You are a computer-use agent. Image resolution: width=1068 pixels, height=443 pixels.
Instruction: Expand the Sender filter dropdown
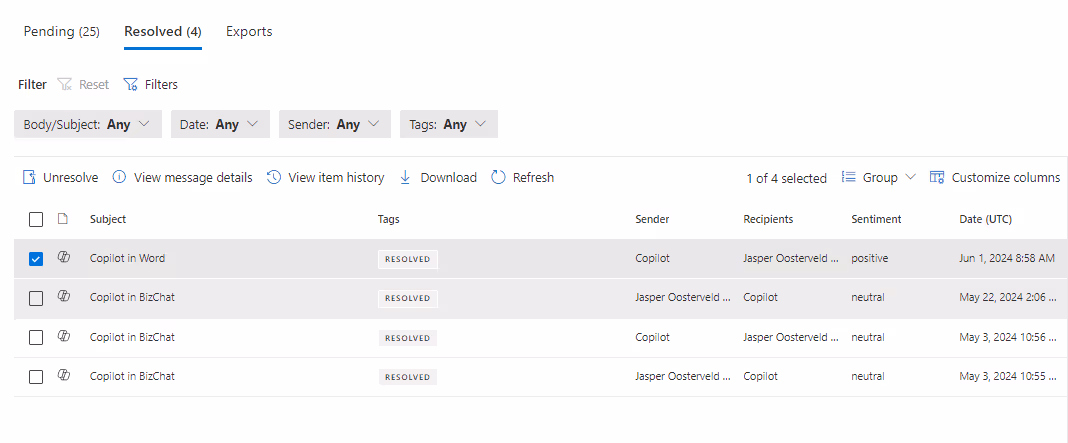pos(334,124)
